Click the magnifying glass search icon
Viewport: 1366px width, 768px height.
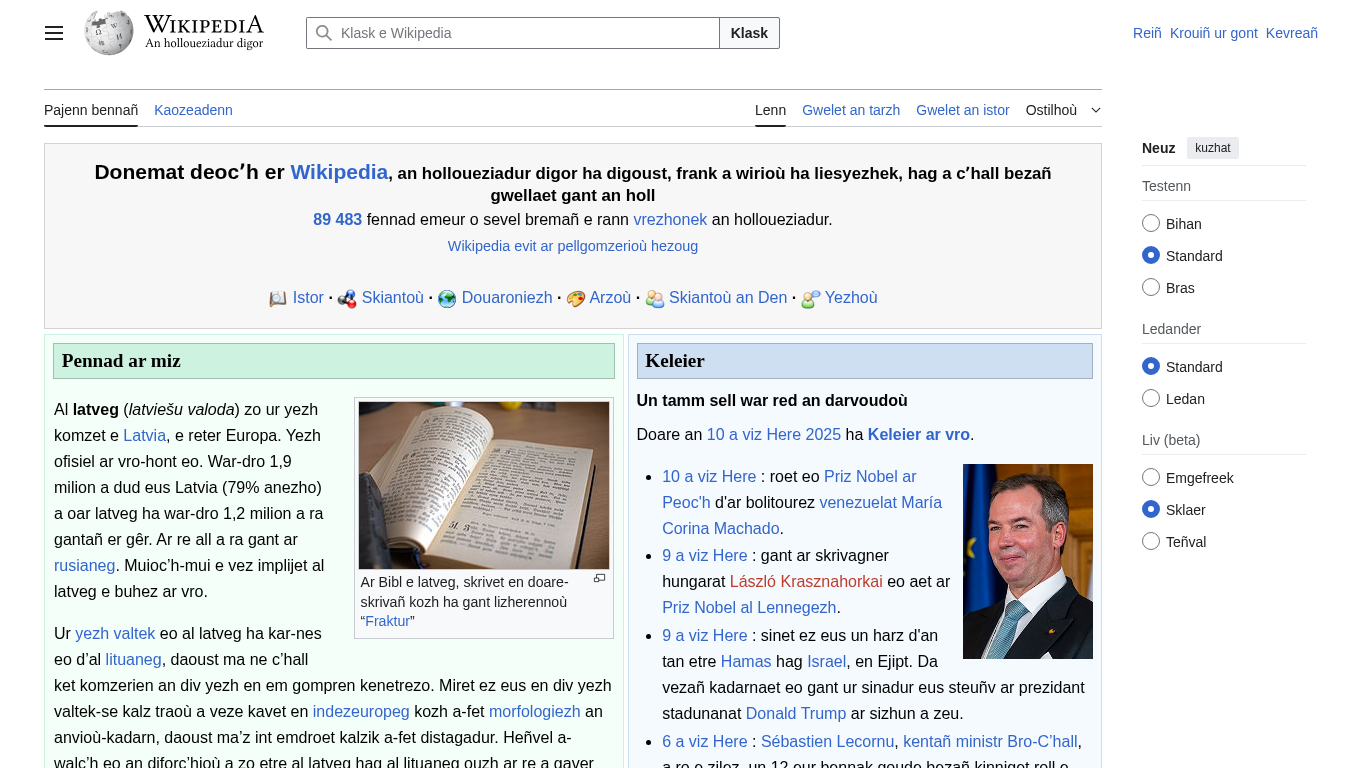point(323,33)
